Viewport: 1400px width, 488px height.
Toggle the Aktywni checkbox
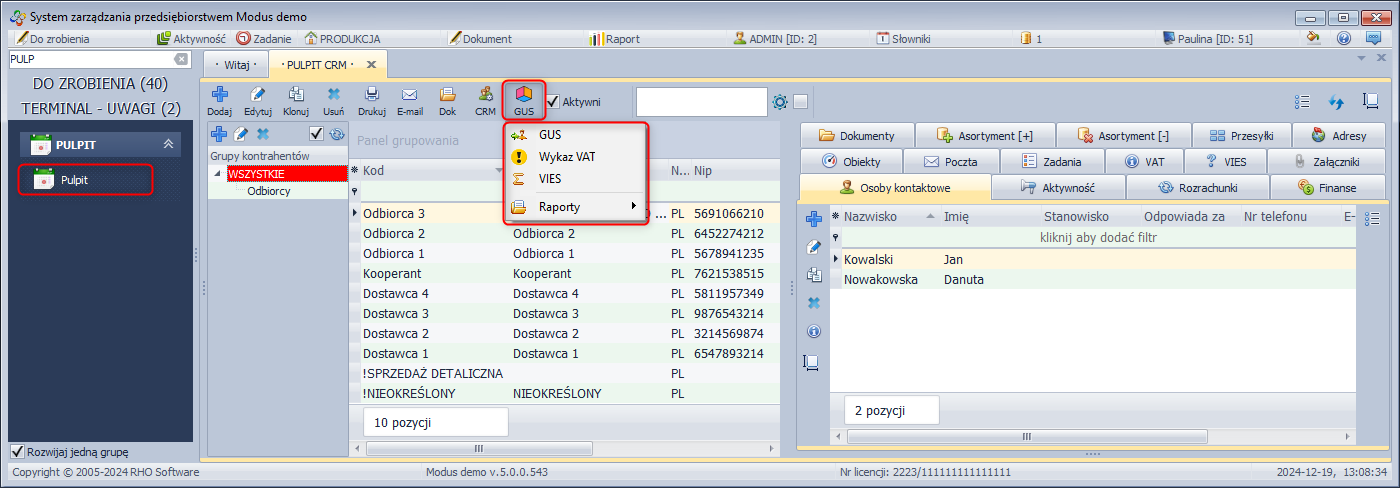click(552, 101)
